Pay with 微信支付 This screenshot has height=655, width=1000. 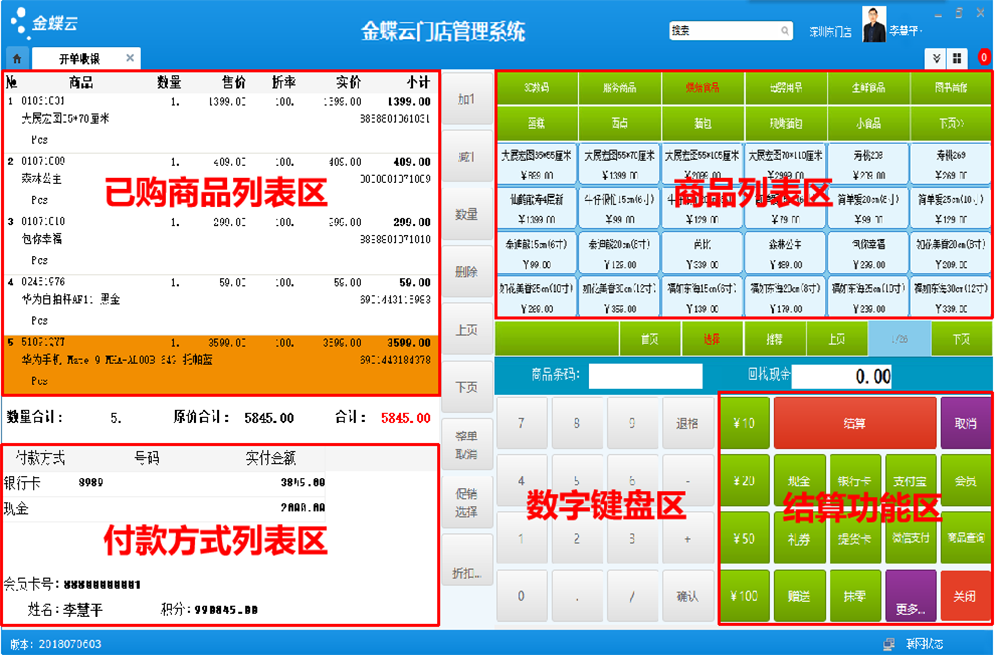coord(911,539)
